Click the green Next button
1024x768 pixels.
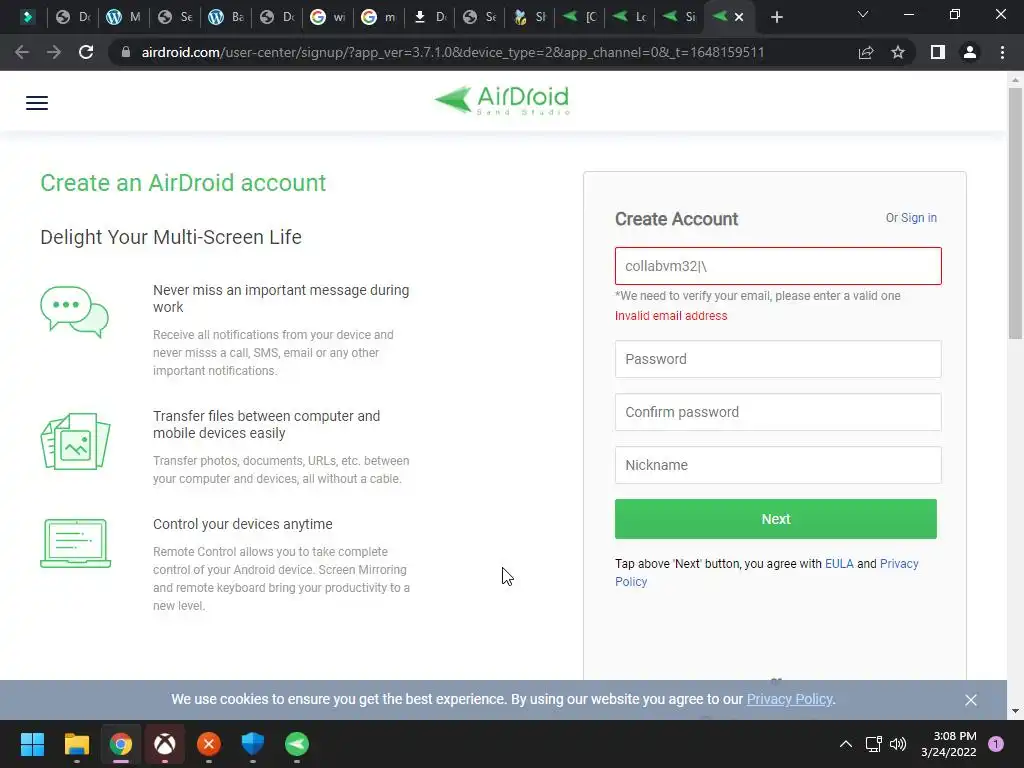coord(776,519)
